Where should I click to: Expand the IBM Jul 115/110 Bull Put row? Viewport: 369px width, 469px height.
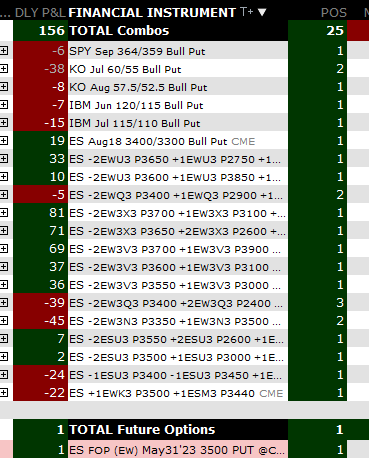click(x=4, y=123)
